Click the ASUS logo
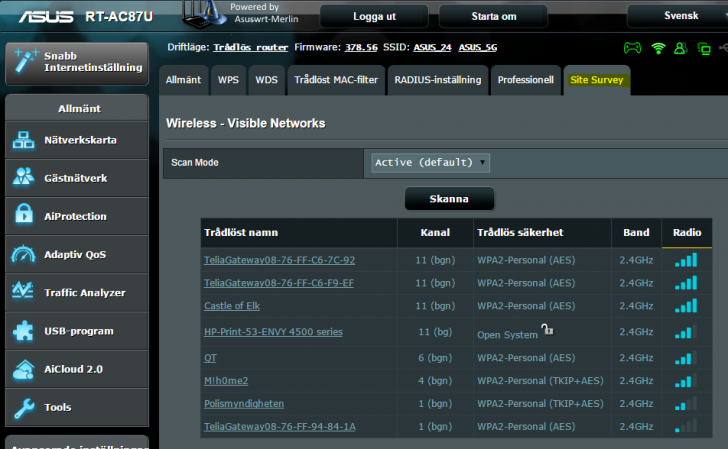The width and height of the screenshot is (728, 449). tap(46, 17)
